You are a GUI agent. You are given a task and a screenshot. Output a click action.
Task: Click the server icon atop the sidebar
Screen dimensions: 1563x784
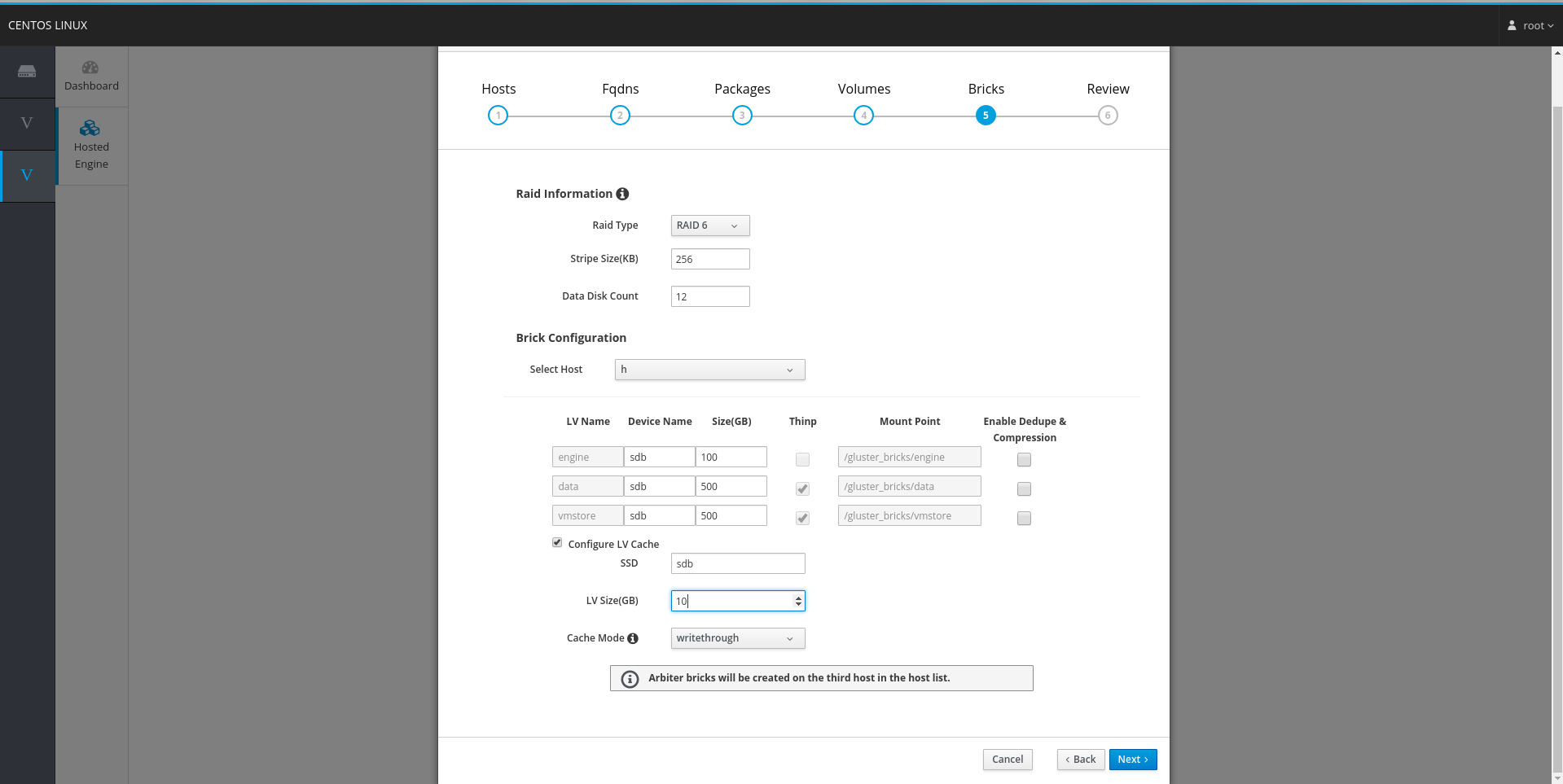[x=27, y=72]
